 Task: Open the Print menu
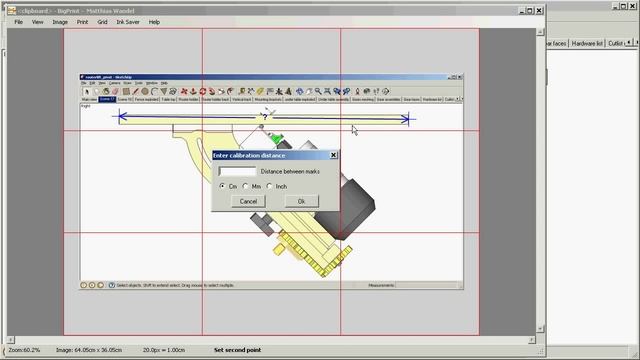point(82,22)
